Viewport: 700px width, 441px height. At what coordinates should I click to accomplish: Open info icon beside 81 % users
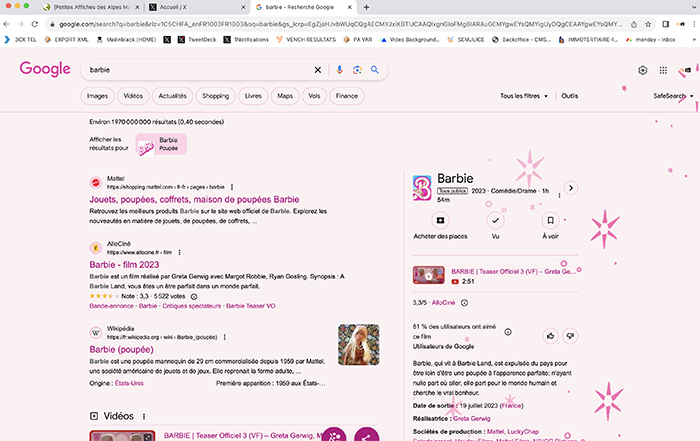[x=508, y=332]
